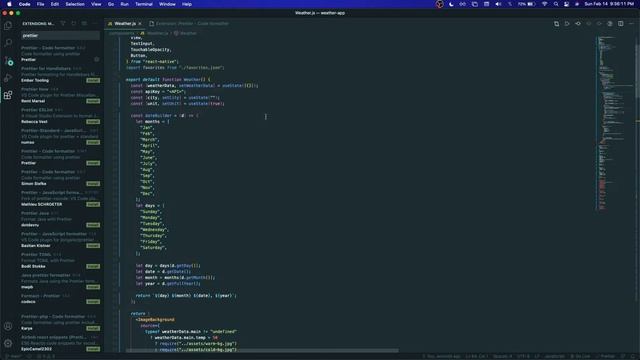The height and width of the screenshot is (360, 640).
Task: Install the EpicCamel2302 react snippets extension
Action: [93, 349]
